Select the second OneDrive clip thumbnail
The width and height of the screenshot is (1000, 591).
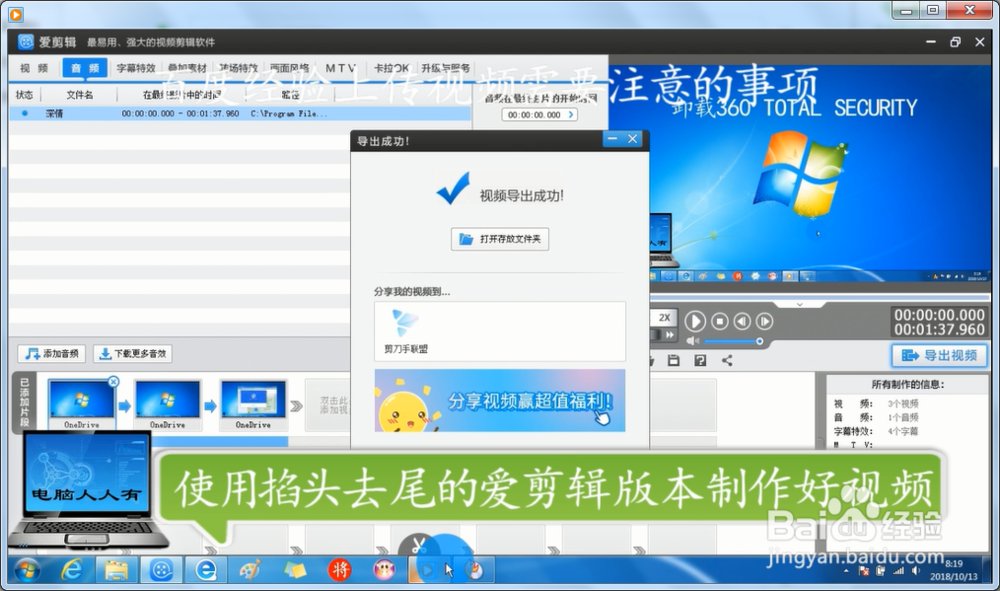[167, 405]
